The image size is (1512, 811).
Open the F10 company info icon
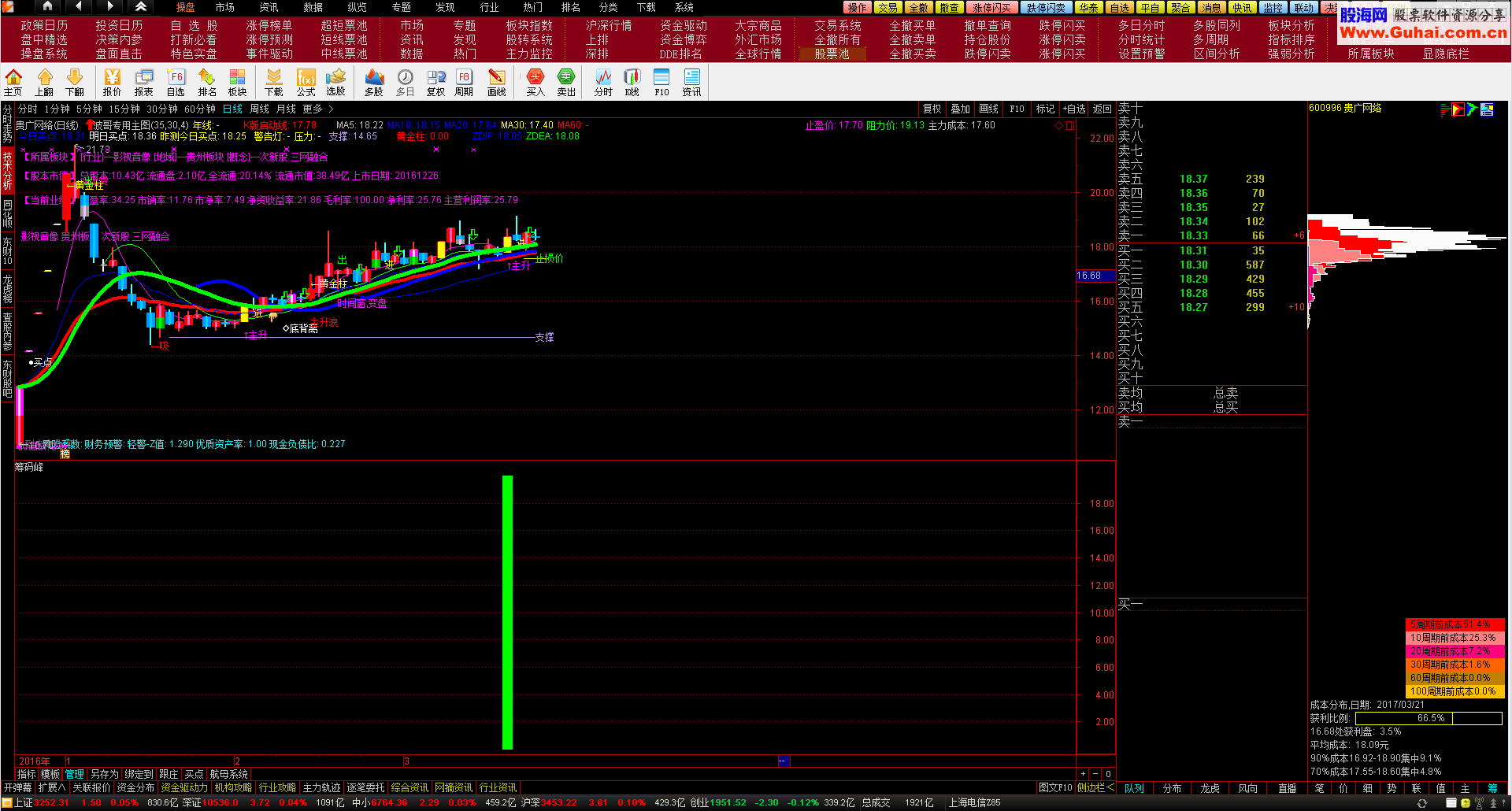pos(661,82)
